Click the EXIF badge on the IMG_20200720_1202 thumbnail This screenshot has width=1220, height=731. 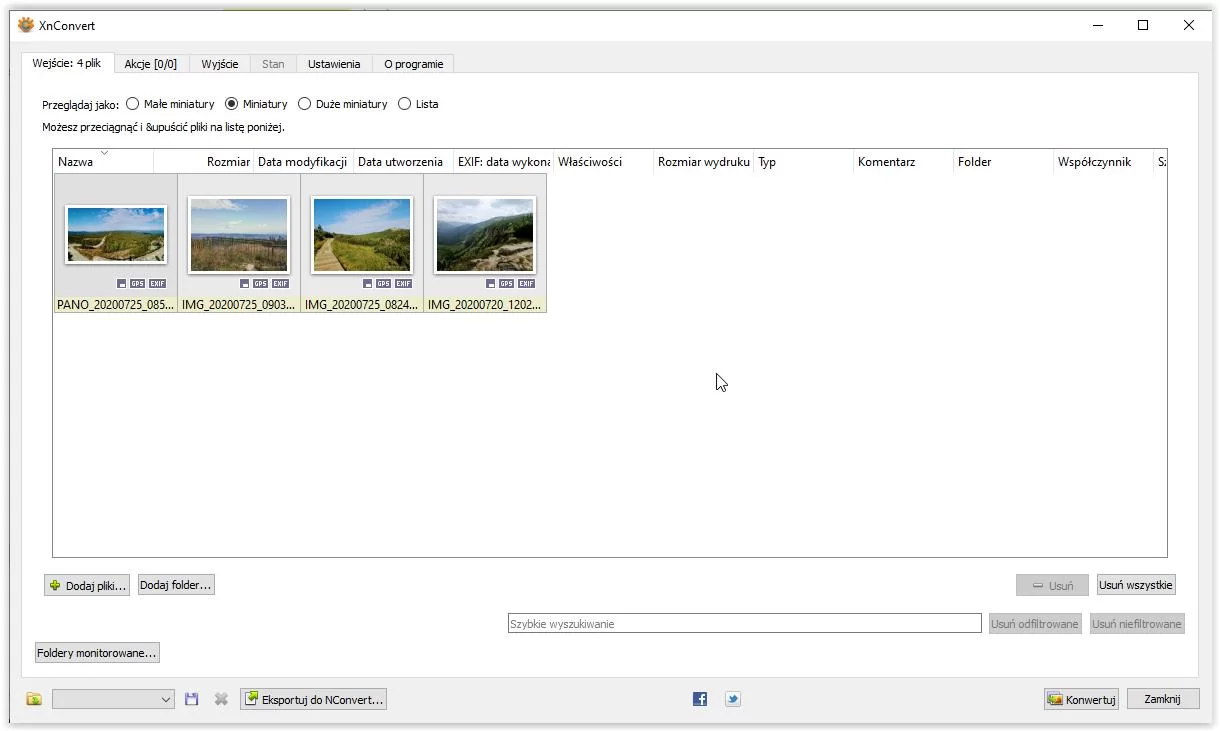tap(526, 284)
